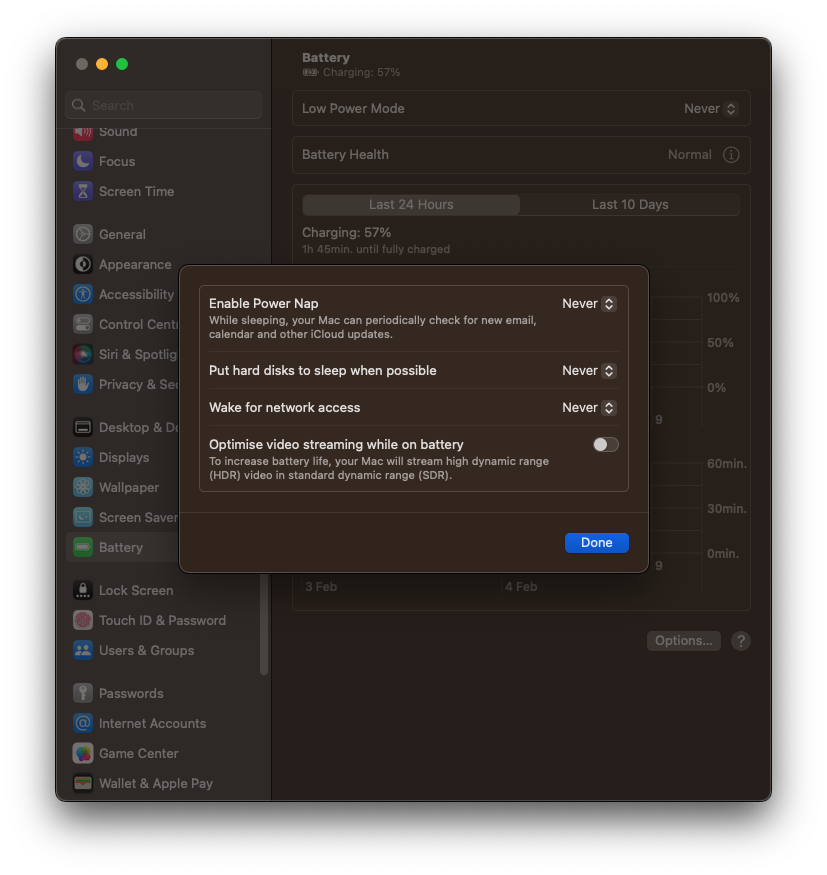
Task: Open Screen Time hourglass icon
Action: (83, 191)
